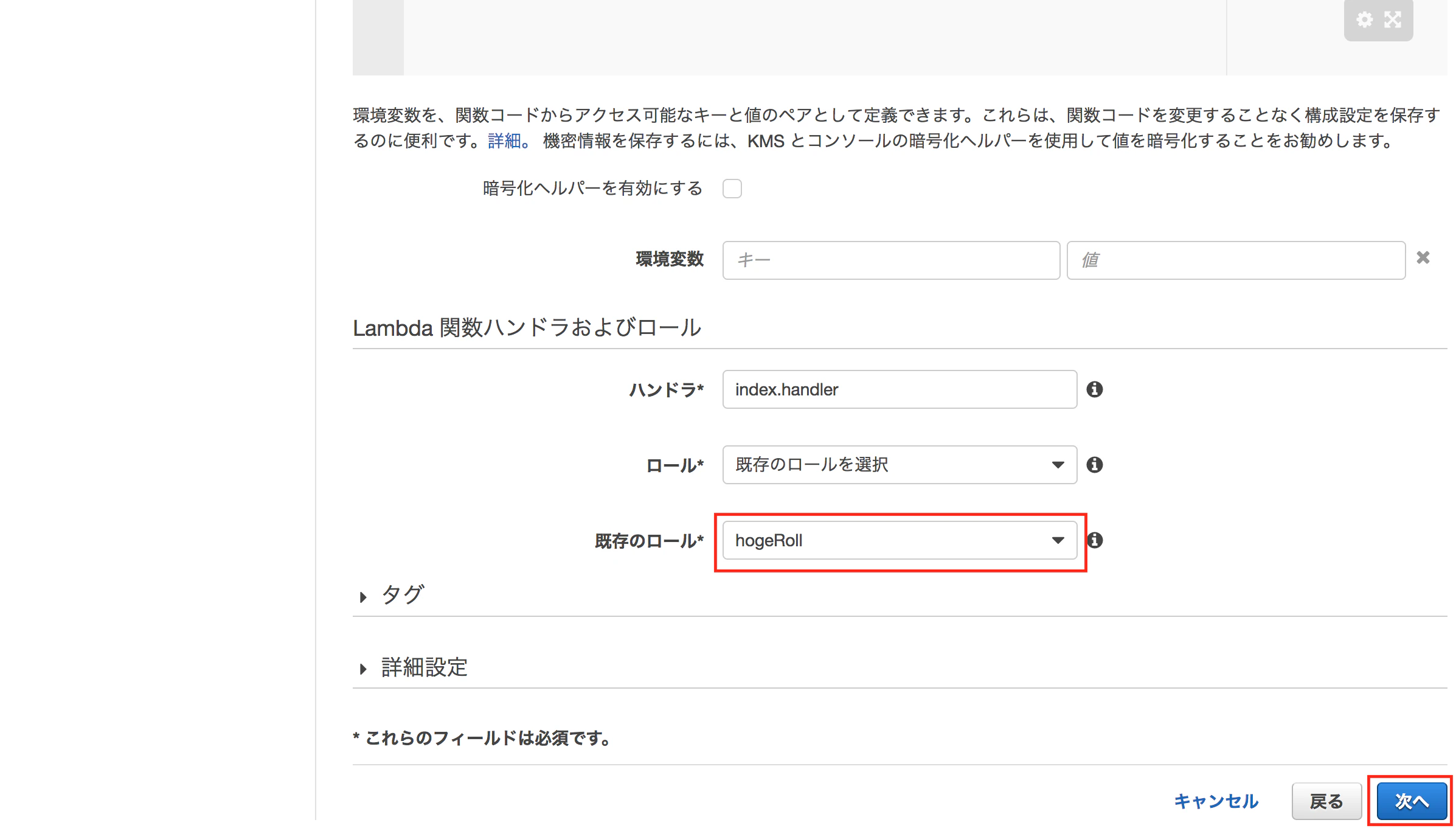Focus the environment variable キー field
1456x831 pixels.
coord(891,260)
